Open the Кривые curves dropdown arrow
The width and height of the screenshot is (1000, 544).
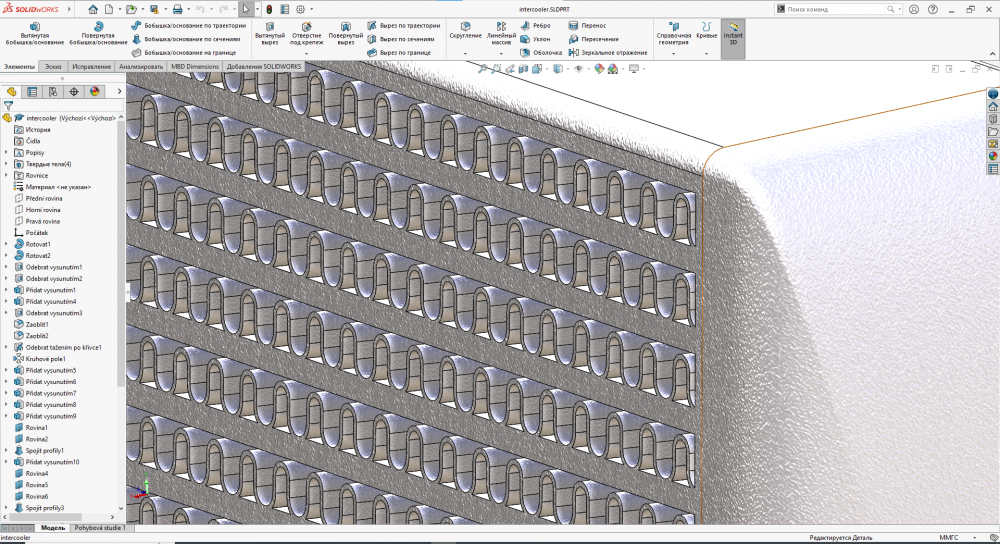click(706, 53)
